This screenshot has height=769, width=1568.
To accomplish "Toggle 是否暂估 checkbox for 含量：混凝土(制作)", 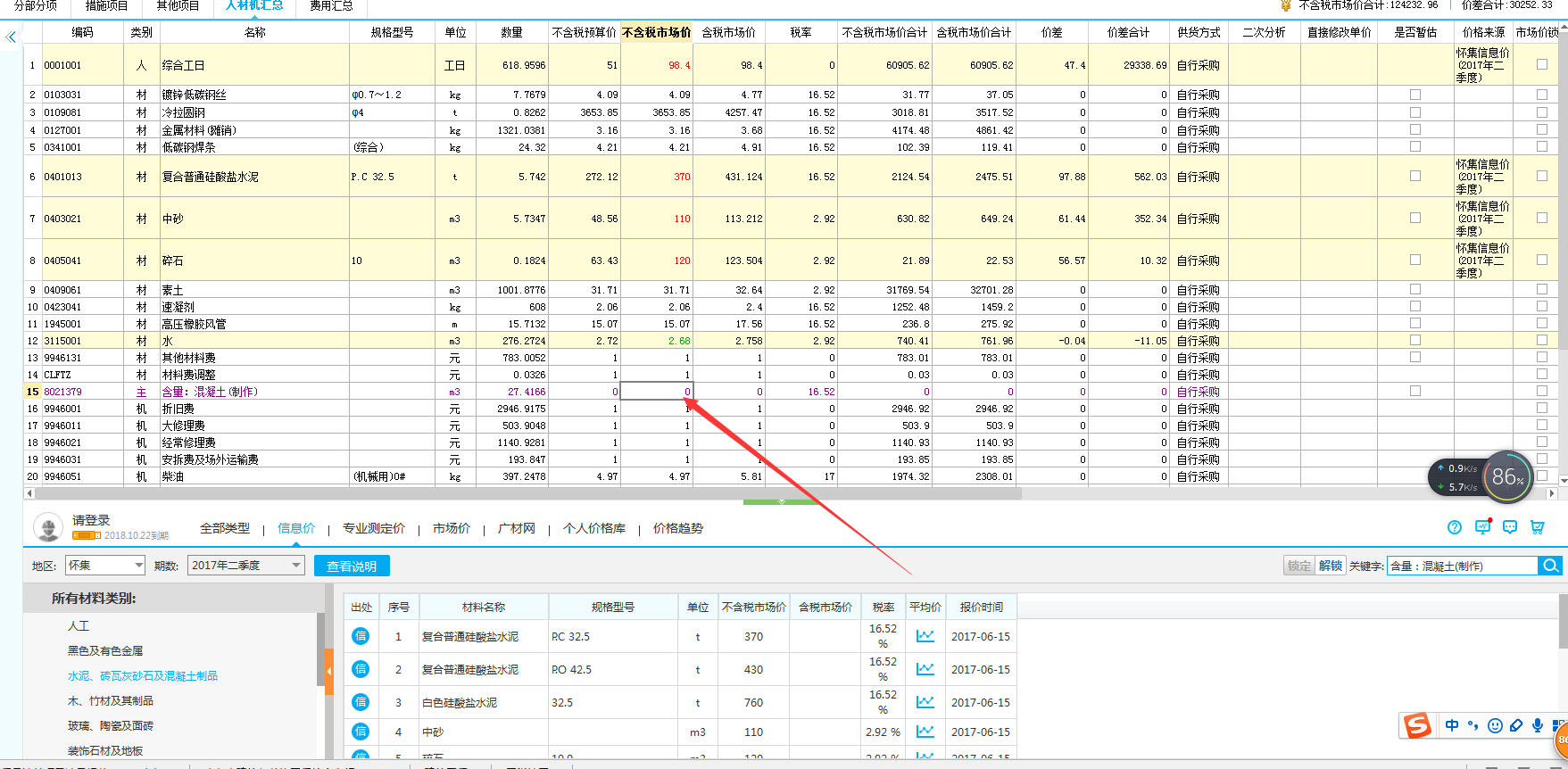I will click(x=1415, y=392).
